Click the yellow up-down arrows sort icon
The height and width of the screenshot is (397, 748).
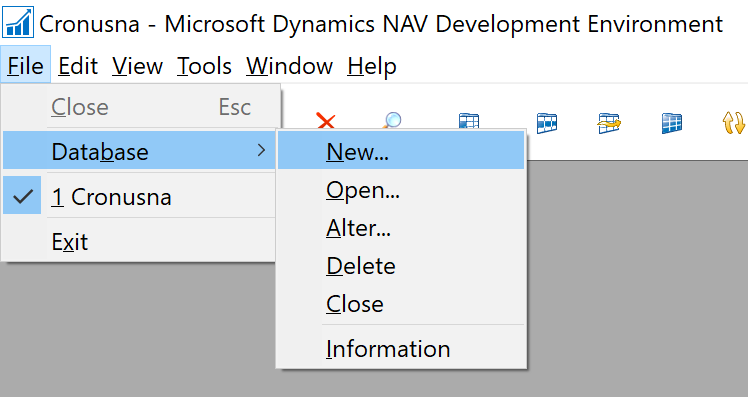[x=733, y=123]
